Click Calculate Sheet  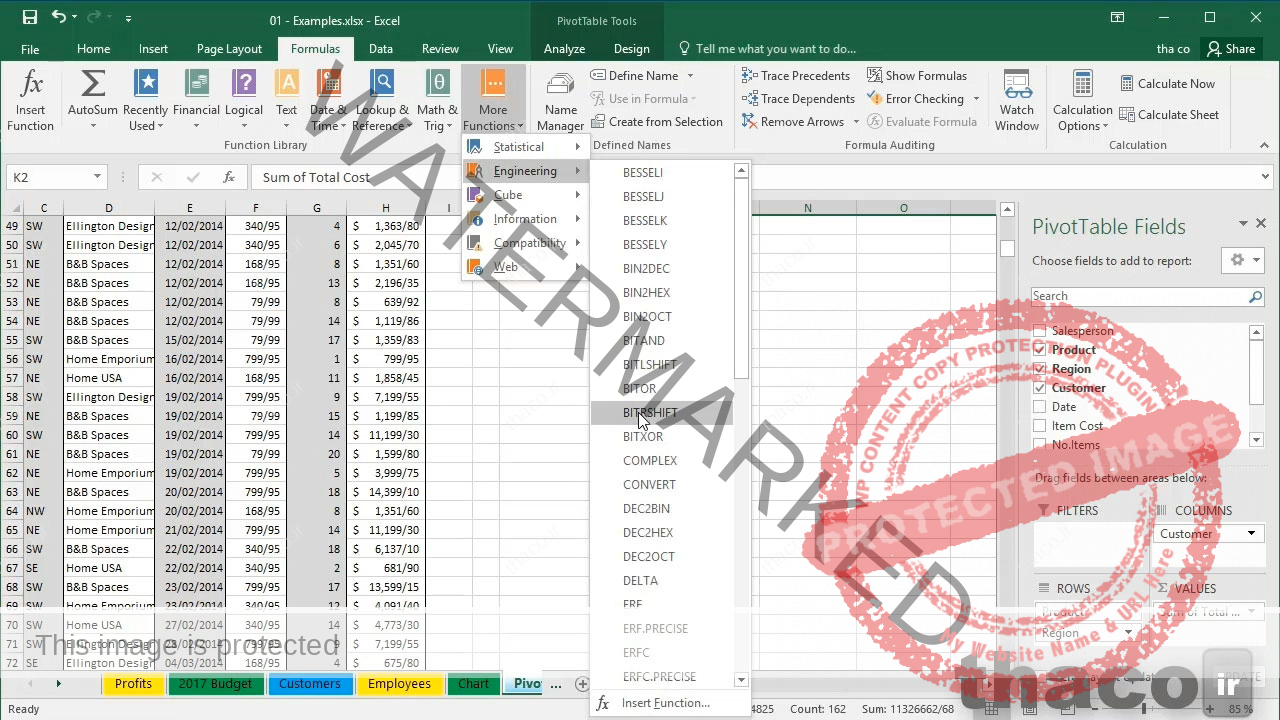pos(1169,114)
